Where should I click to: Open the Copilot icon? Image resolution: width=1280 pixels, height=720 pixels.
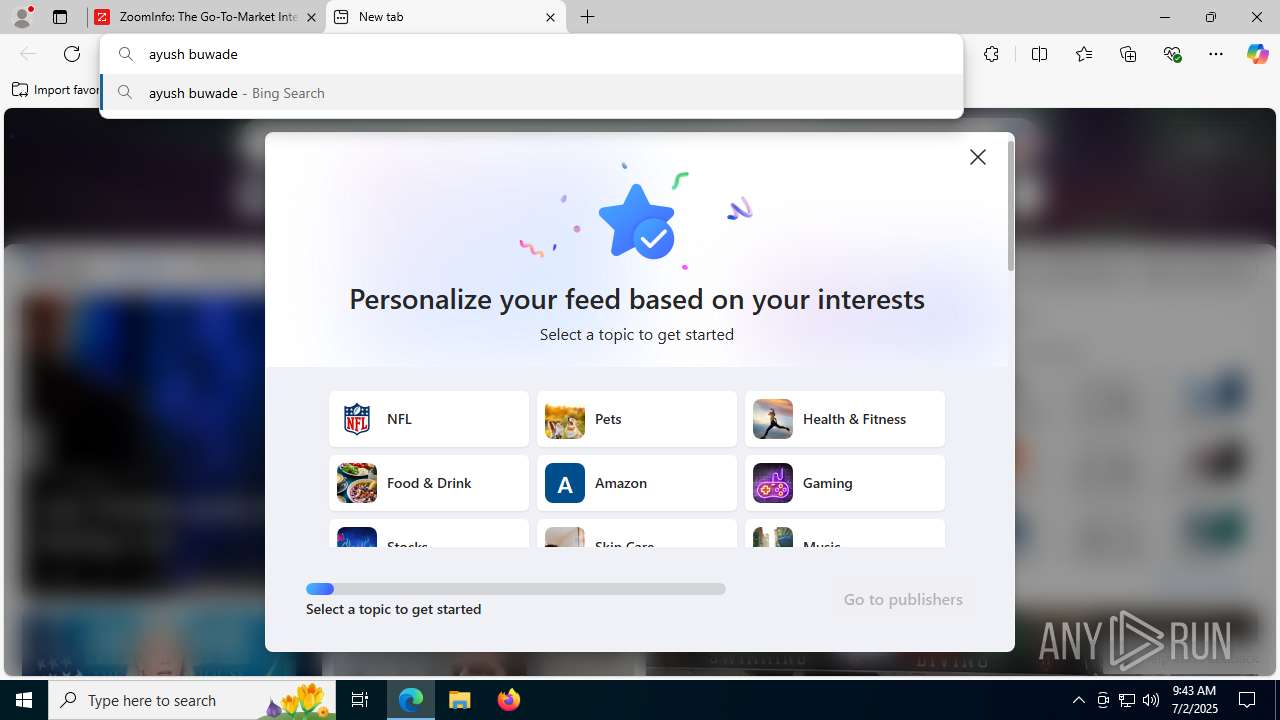[x=1257, y=54]
